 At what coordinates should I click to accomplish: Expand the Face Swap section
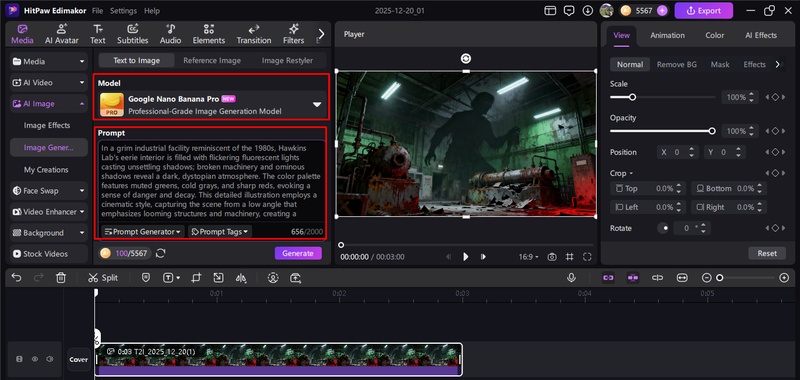(x=49, y=191)
